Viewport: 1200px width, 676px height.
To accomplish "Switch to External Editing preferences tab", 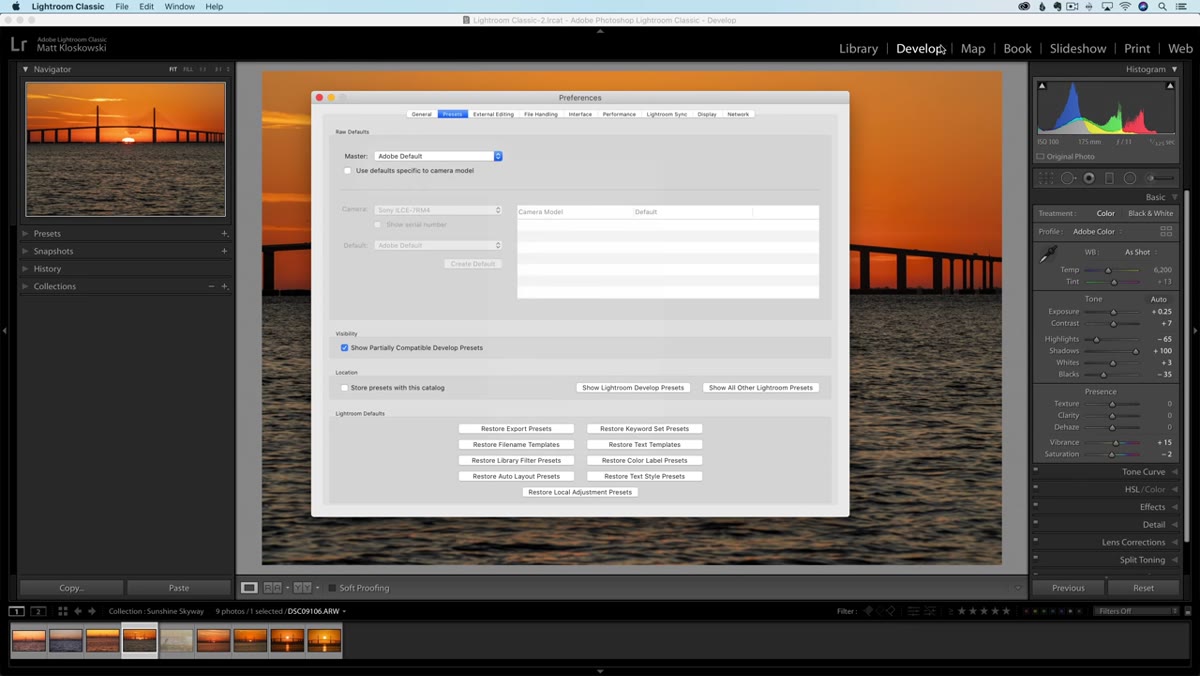I will click(493, 114).
